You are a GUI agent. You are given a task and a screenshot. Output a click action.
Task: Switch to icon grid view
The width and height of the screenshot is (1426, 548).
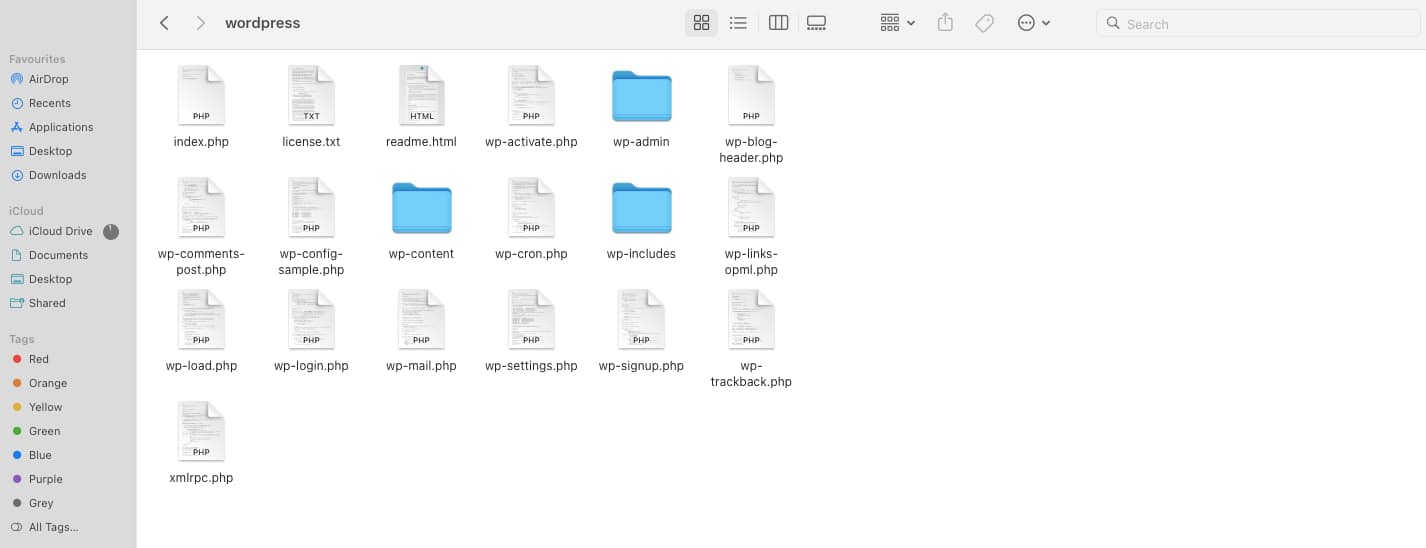701,23
